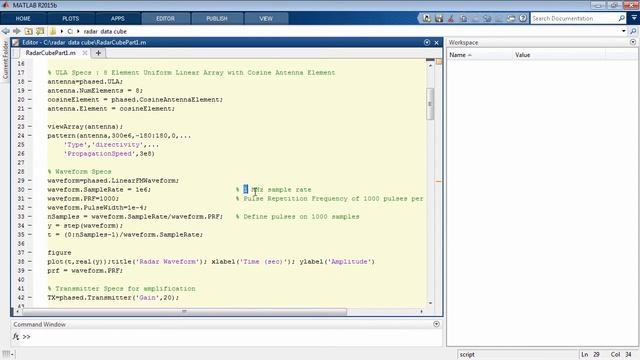
Task: Open the folder path history dropdown arrow
Action: point(623,31)
